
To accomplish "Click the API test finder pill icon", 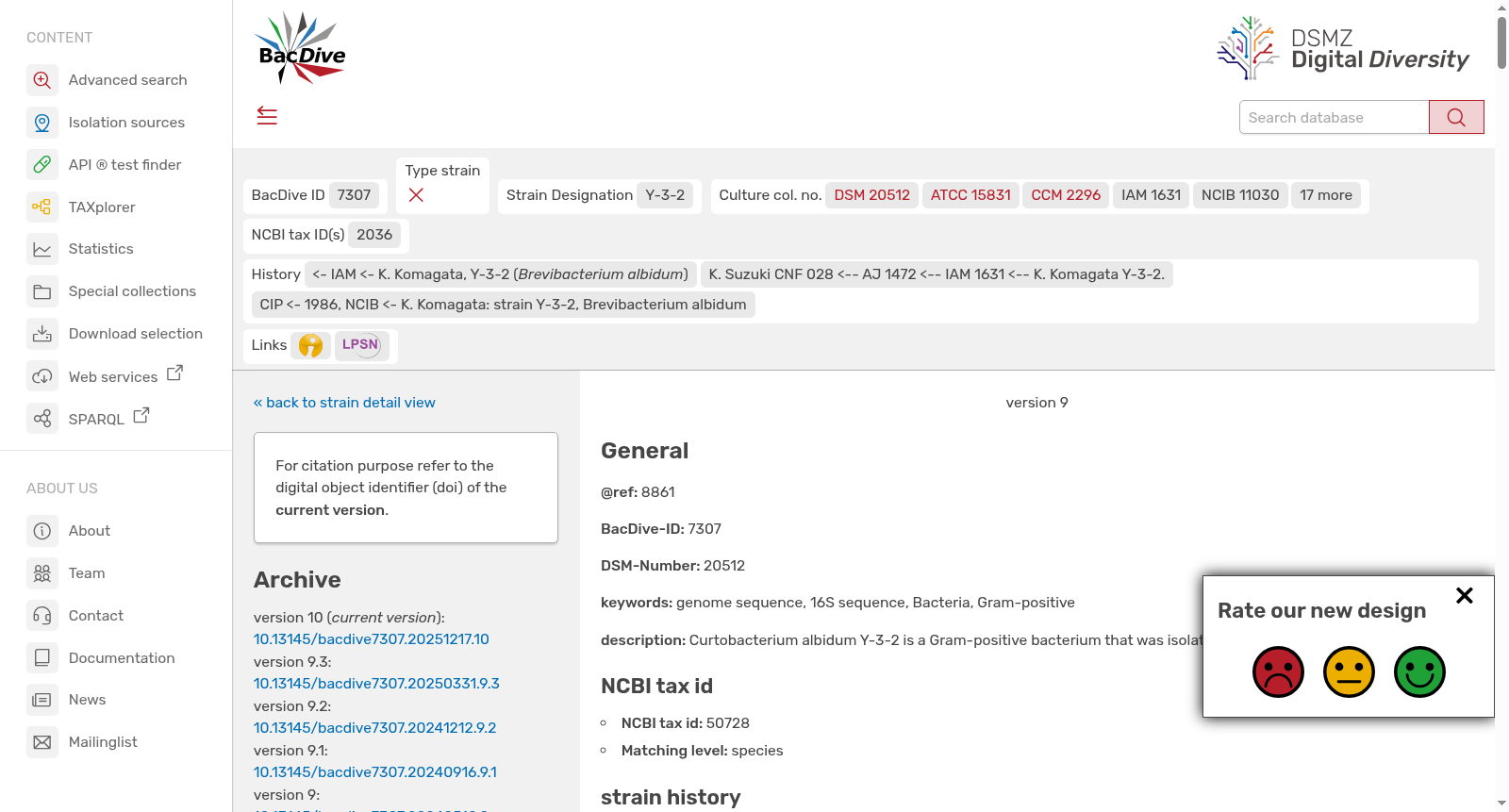I will pyautogui.click(x=42, y=164).
